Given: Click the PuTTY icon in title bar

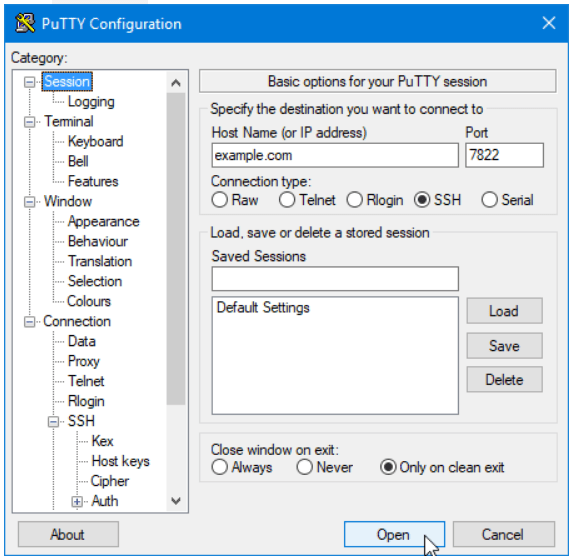Looking at the screenshot, I should point(25,23).
